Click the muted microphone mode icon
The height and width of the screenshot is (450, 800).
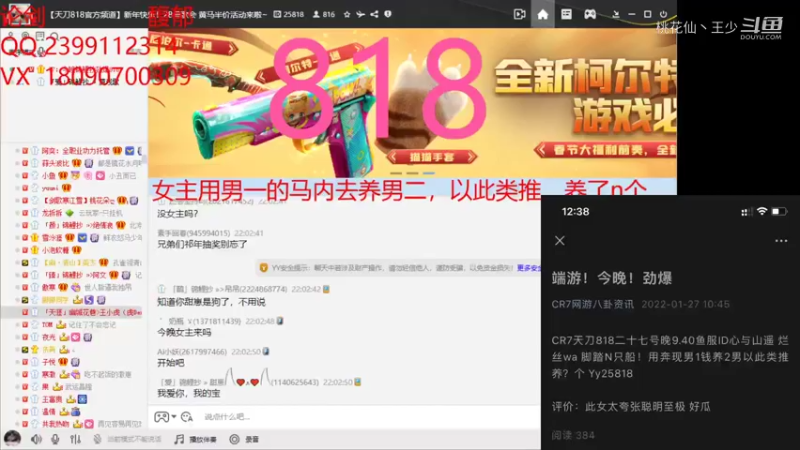pyautogui.click(x=97, y=439)
